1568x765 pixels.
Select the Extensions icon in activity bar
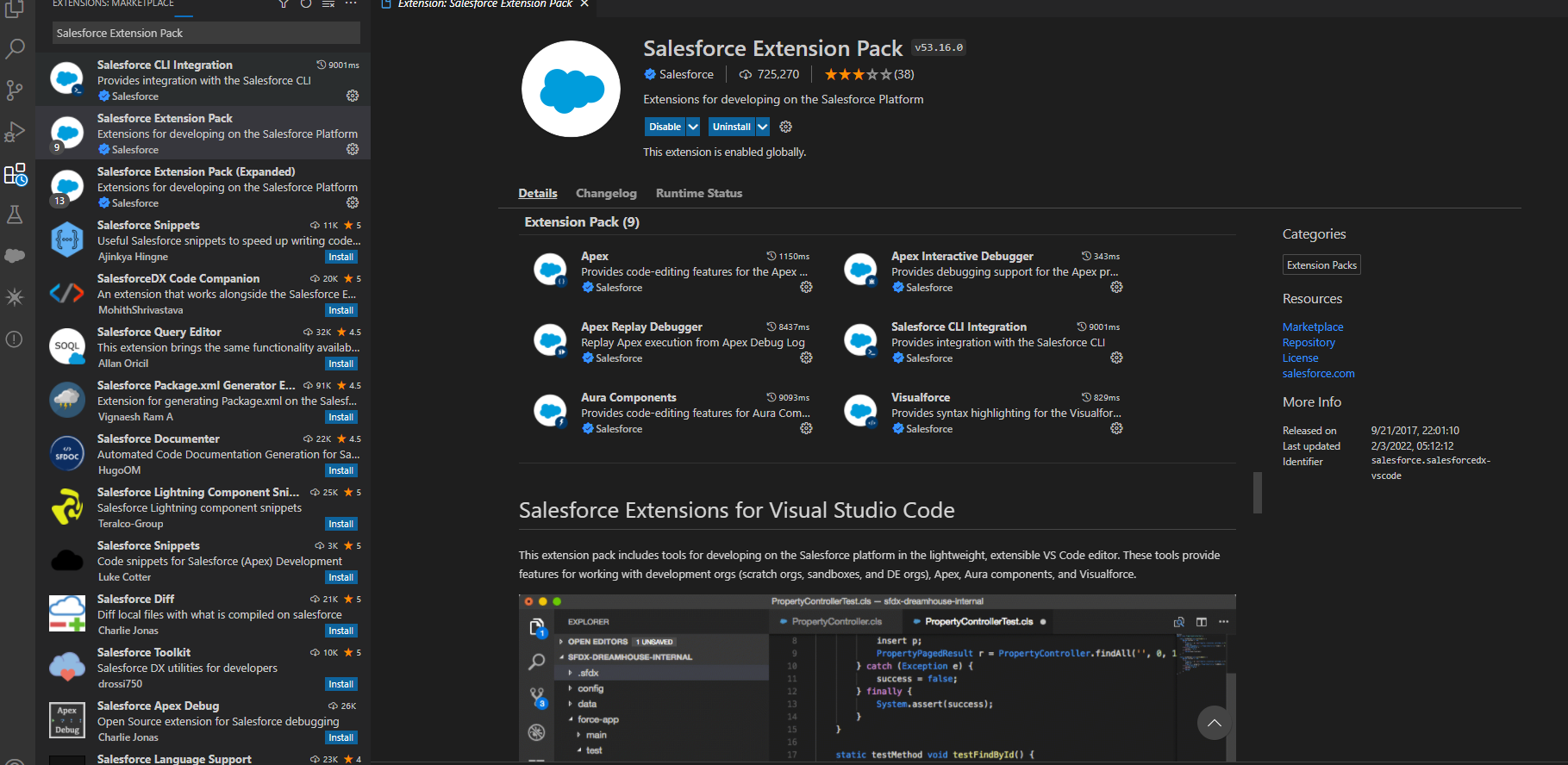[x=15, y=175]
